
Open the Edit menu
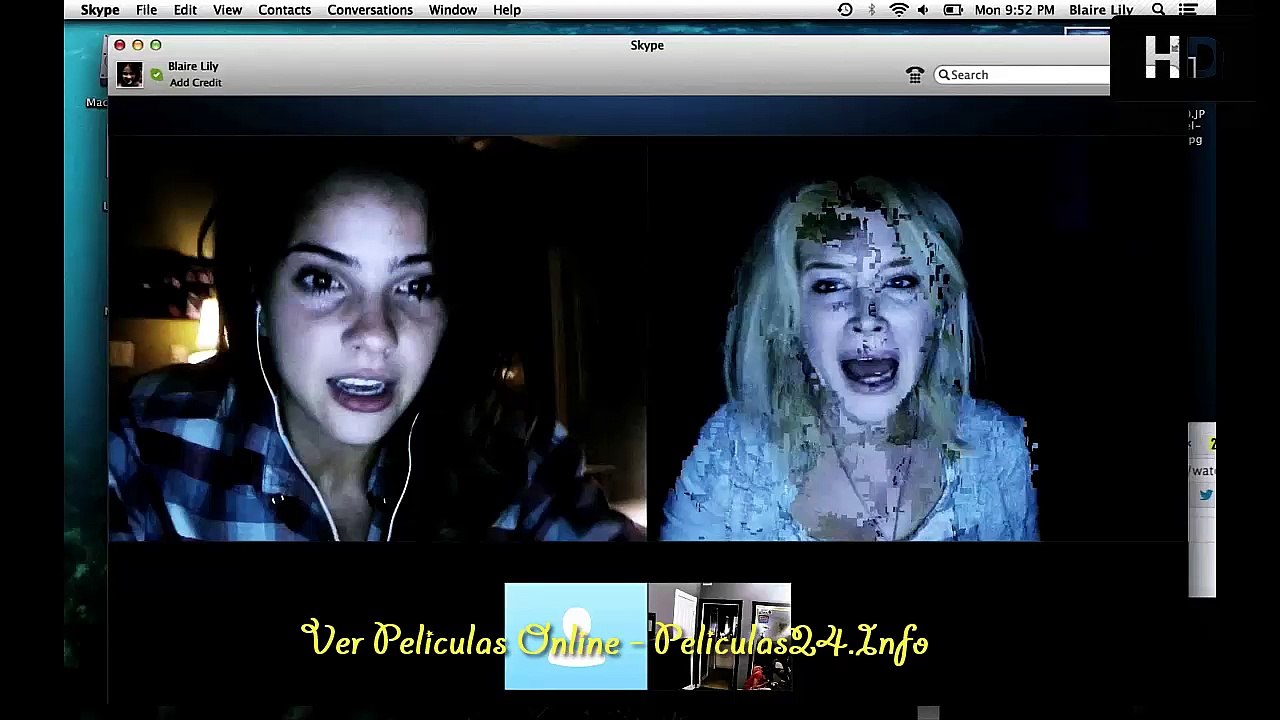(x=185, y=10)
